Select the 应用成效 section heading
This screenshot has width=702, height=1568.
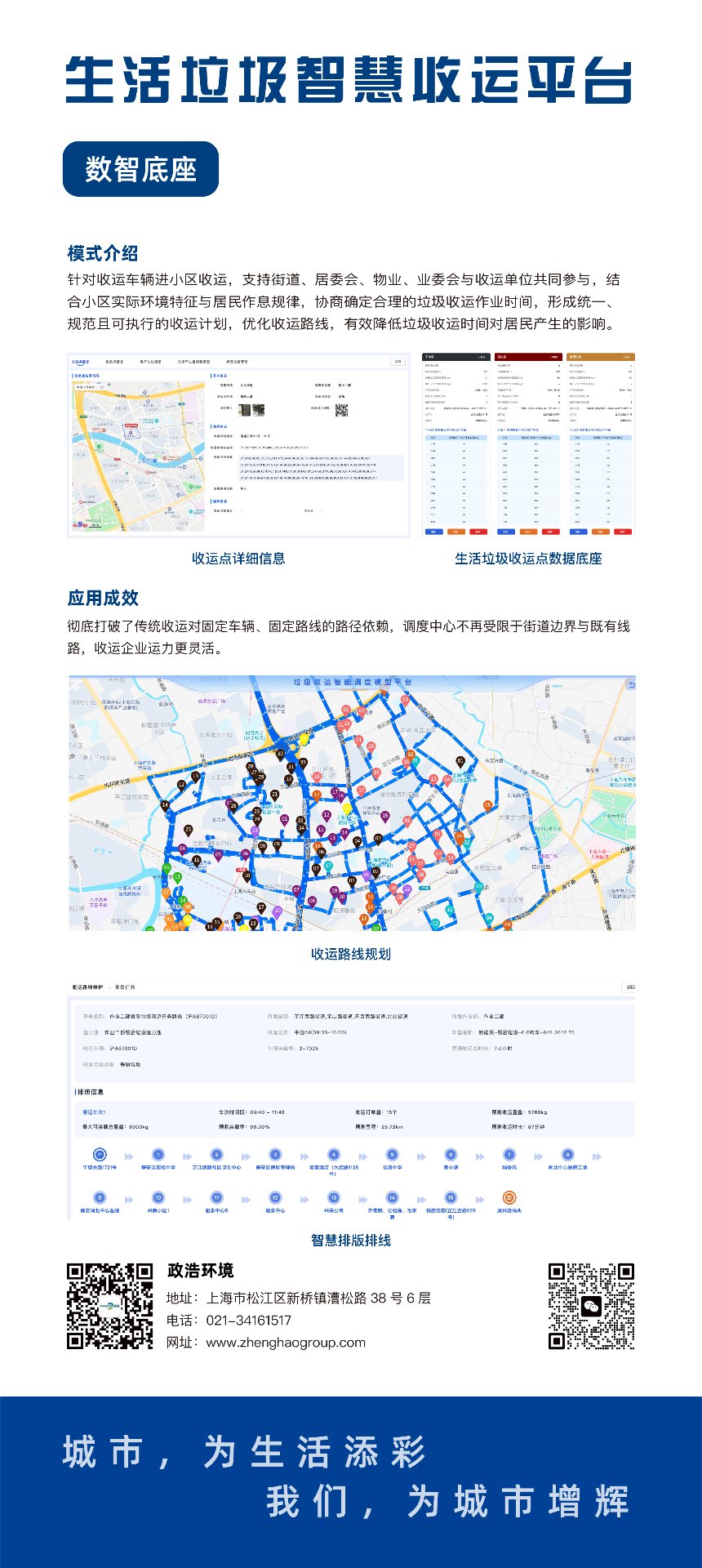click(x=103, y=598)
